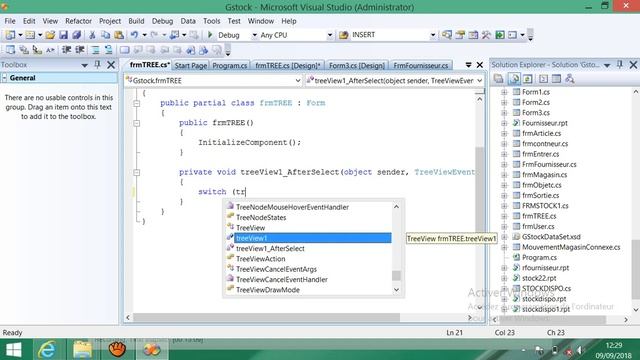Select frmMagasin.cs in Solution Explorer
This screenshot has width=640, height=360.
(544, 175)
